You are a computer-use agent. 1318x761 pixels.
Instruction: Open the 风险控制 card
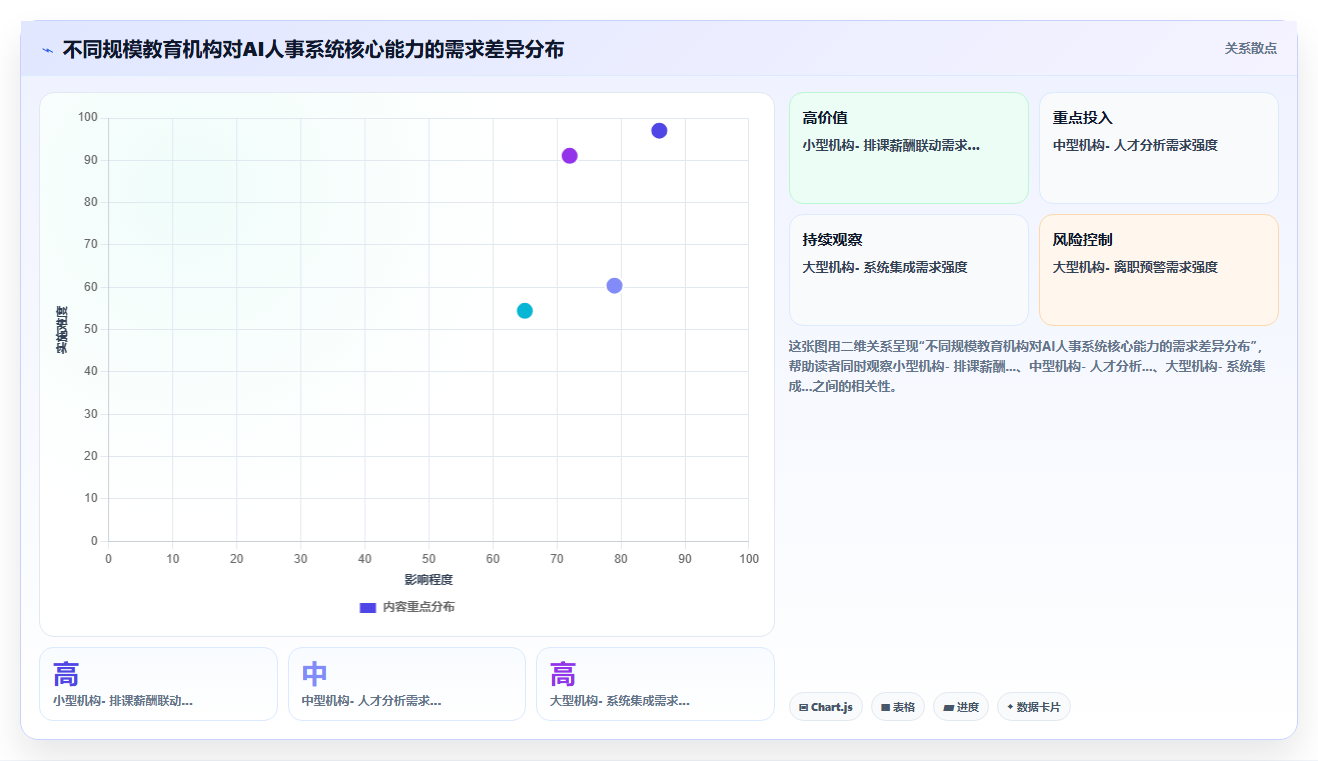[1159, 270]
